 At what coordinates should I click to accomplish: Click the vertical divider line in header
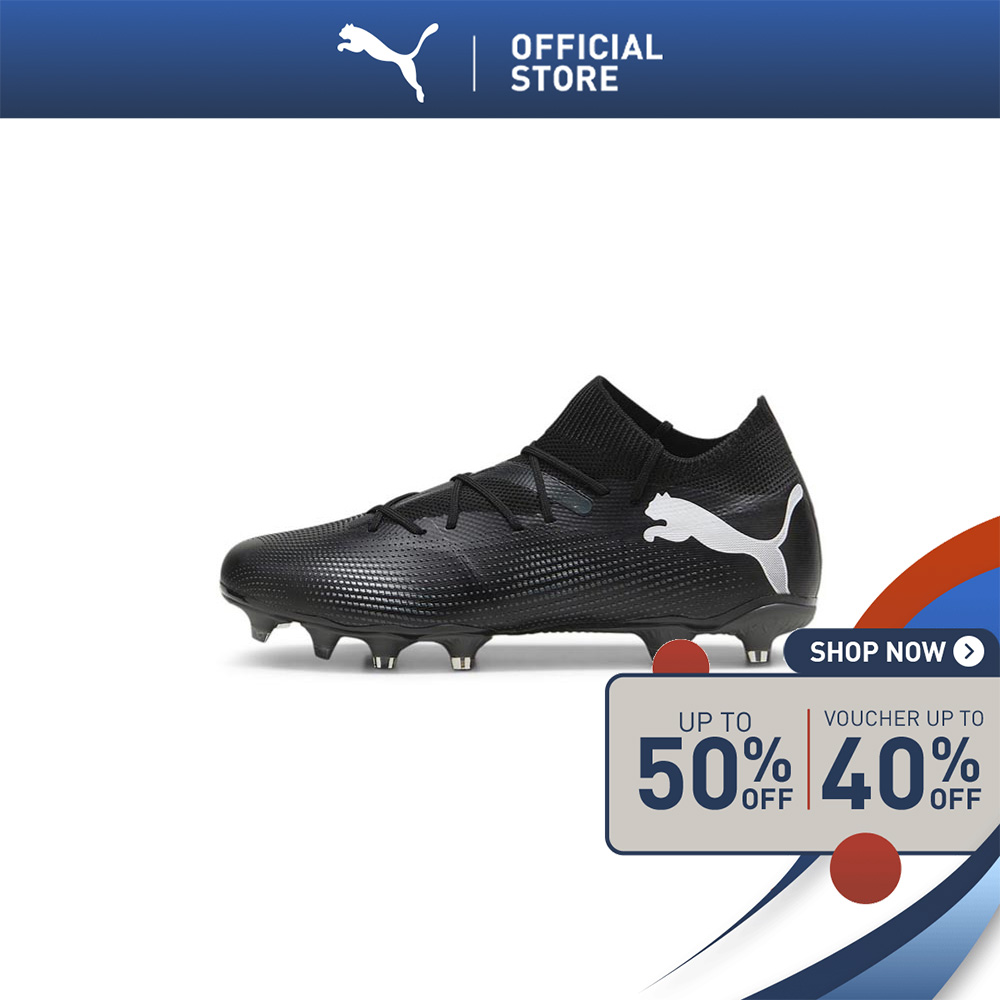pos(474,63)
